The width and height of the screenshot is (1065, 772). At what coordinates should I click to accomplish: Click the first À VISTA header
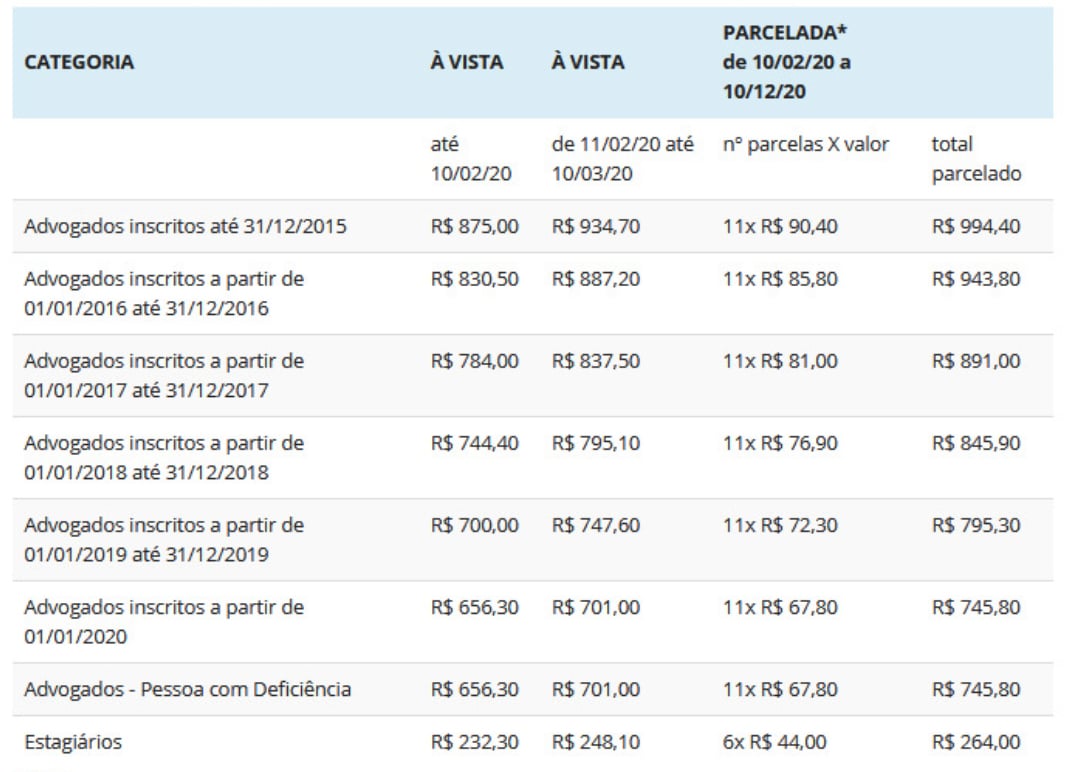point(467,62)
